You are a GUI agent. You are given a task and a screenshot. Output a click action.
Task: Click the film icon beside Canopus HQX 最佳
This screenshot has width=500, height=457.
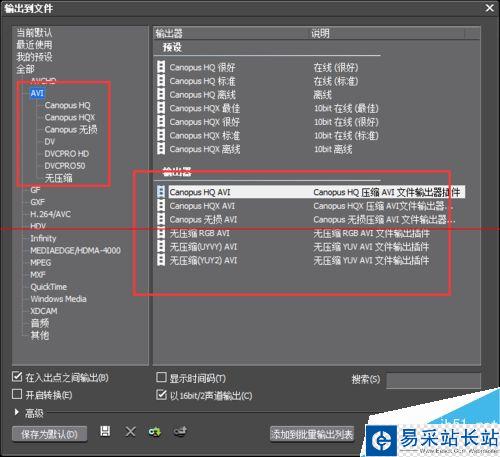[161, 108]
